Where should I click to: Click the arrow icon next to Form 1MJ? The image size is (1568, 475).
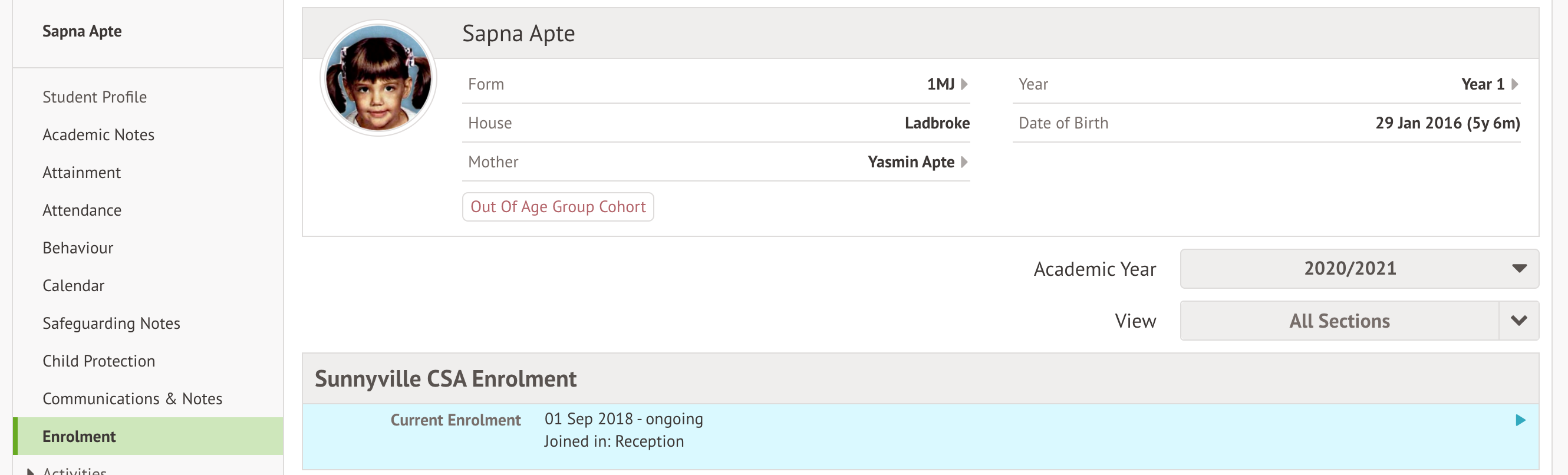tap(964, 84)
